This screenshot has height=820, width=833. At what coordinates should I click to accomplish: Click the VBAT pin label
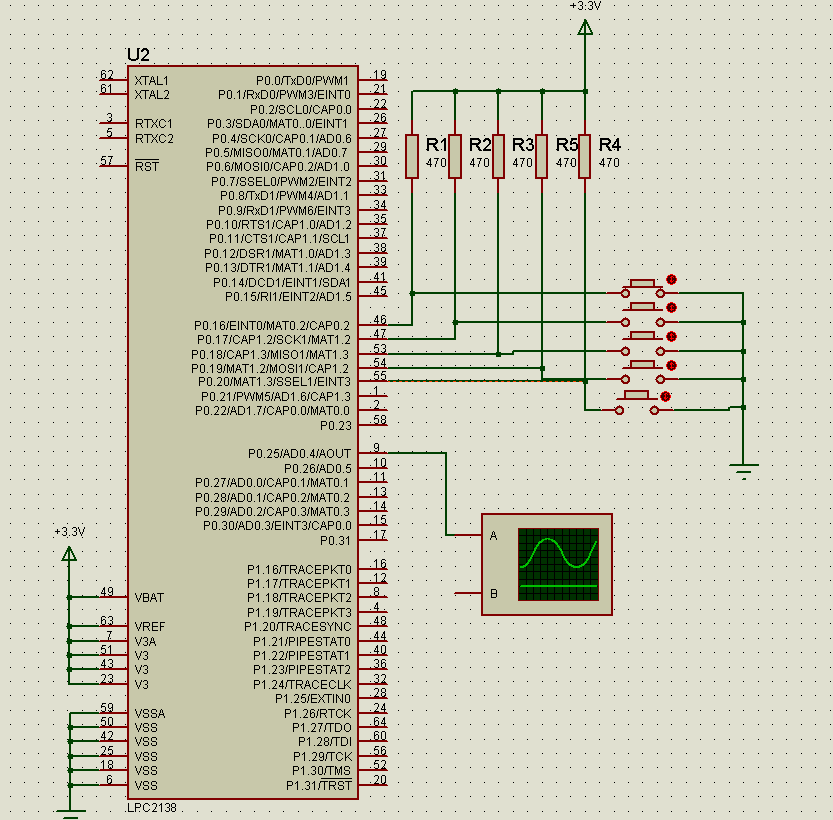pyautogui.click(x=149, y=598)
